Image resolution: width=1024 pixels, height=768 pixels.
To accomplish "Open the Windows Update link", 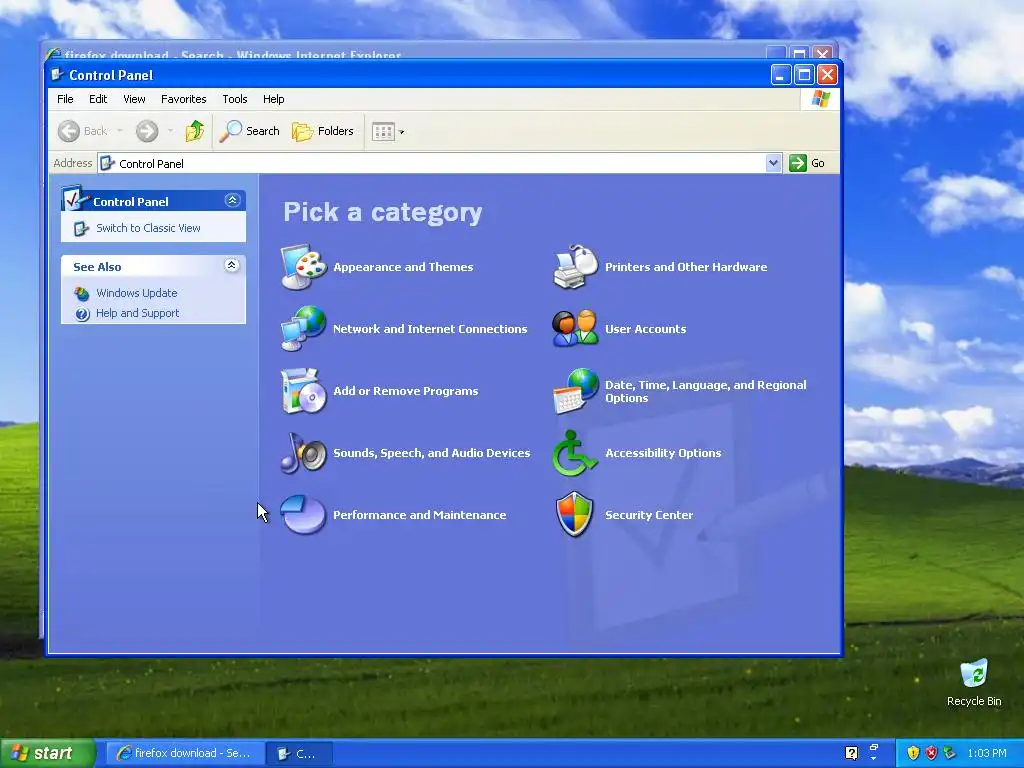I will [x=136, y=293].
